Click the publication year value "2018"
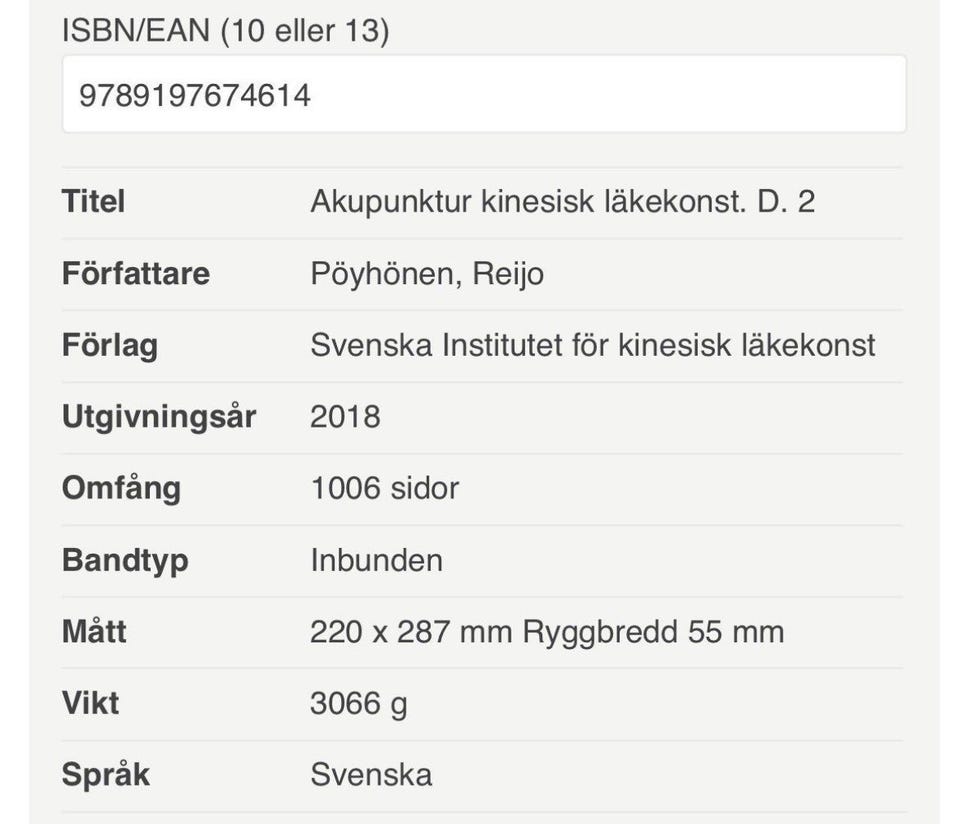Viewport: 960px width, 824px height. [345, 417]
